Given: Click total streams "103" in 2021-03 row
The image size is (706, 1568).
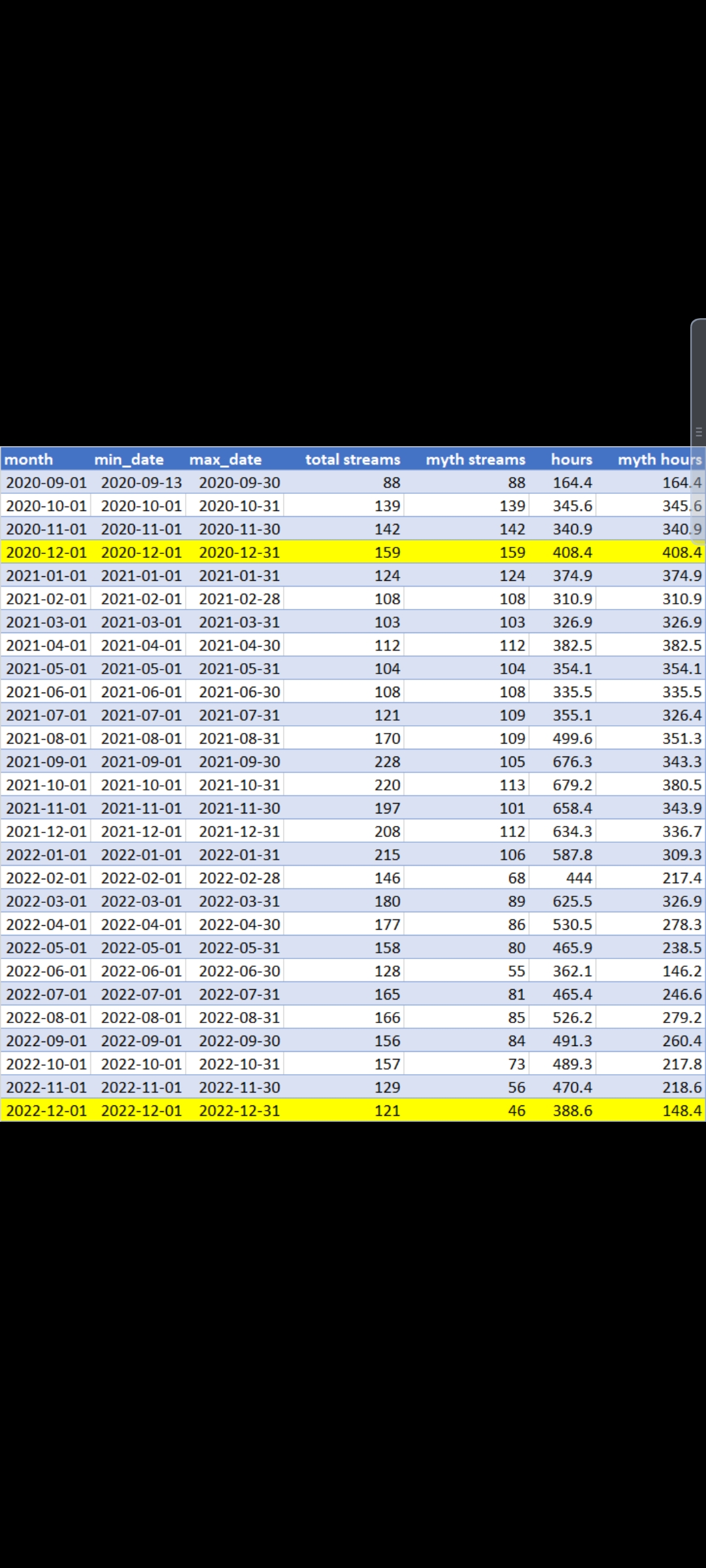Looking at the screenshot, I should [388, 622].
